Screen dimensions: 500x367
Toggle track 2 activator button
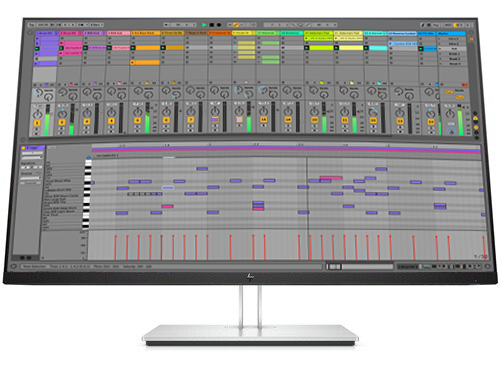point(62,122)
